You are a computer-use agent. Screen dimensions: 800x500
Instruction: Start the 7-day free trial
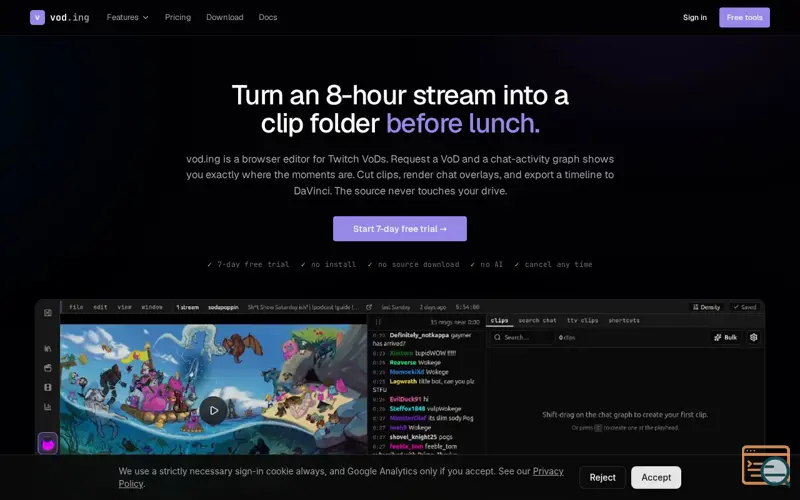[x=400, y=229]
